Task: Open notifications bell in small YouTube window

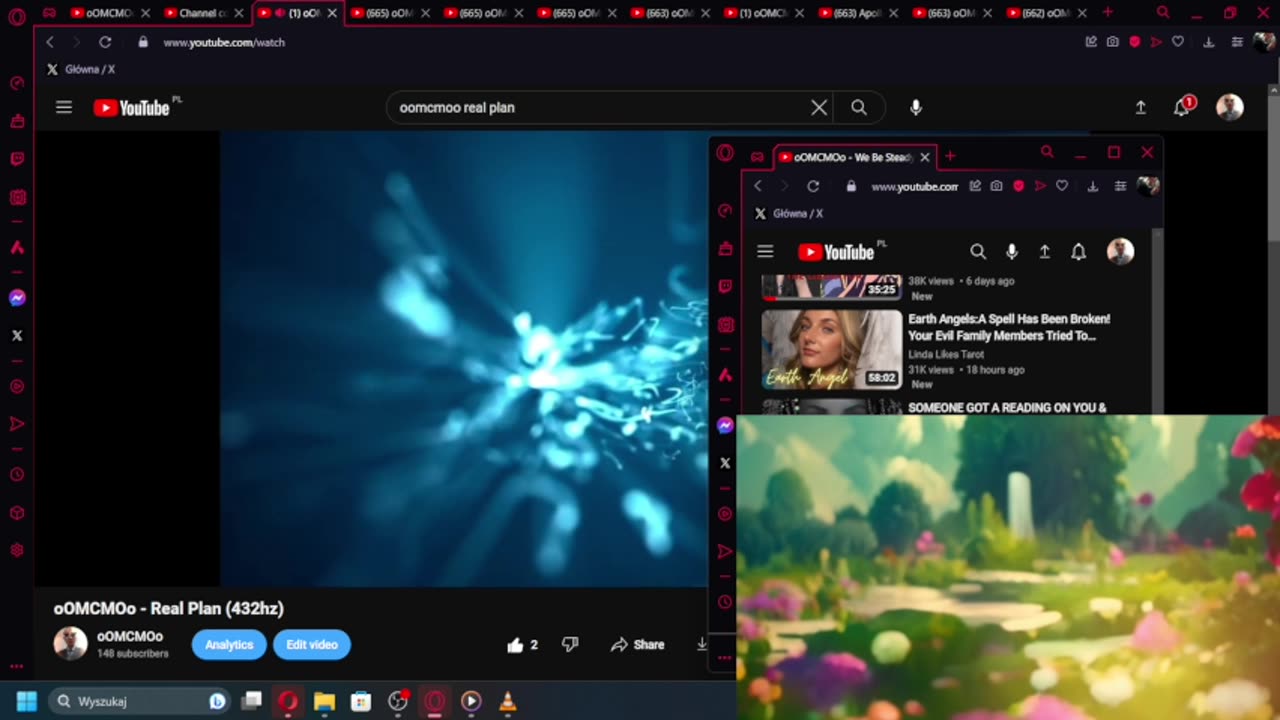Action: pyautogui.click(x=1078, y=252)
